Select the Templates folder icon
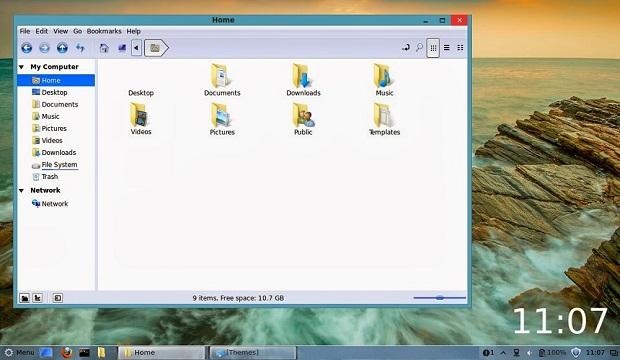620x360 pixels. [384, 115]
